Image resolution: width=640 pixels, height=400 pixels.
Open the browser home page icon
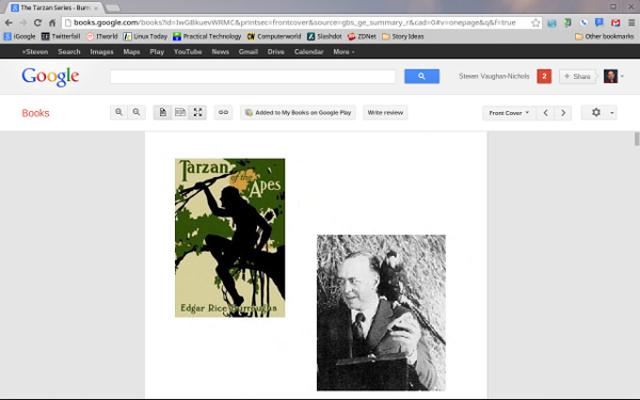point(52,22)
